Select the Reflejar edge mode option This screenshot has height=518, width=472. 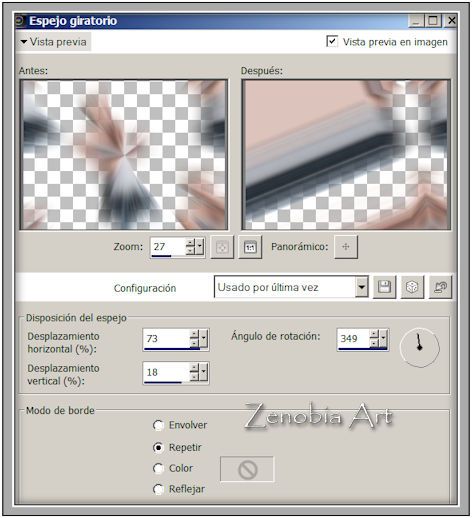pos(158,489)
